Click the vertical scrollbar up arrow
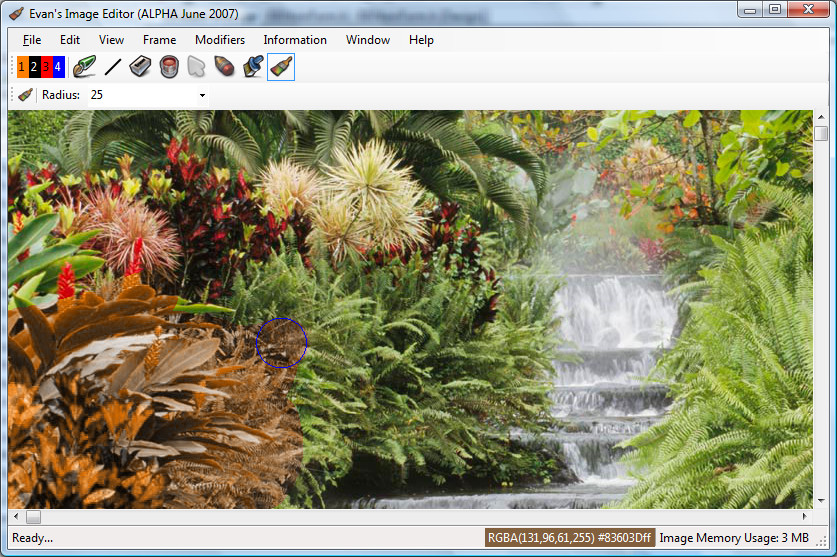Screen dimensions: 837x557 point(821,116)
